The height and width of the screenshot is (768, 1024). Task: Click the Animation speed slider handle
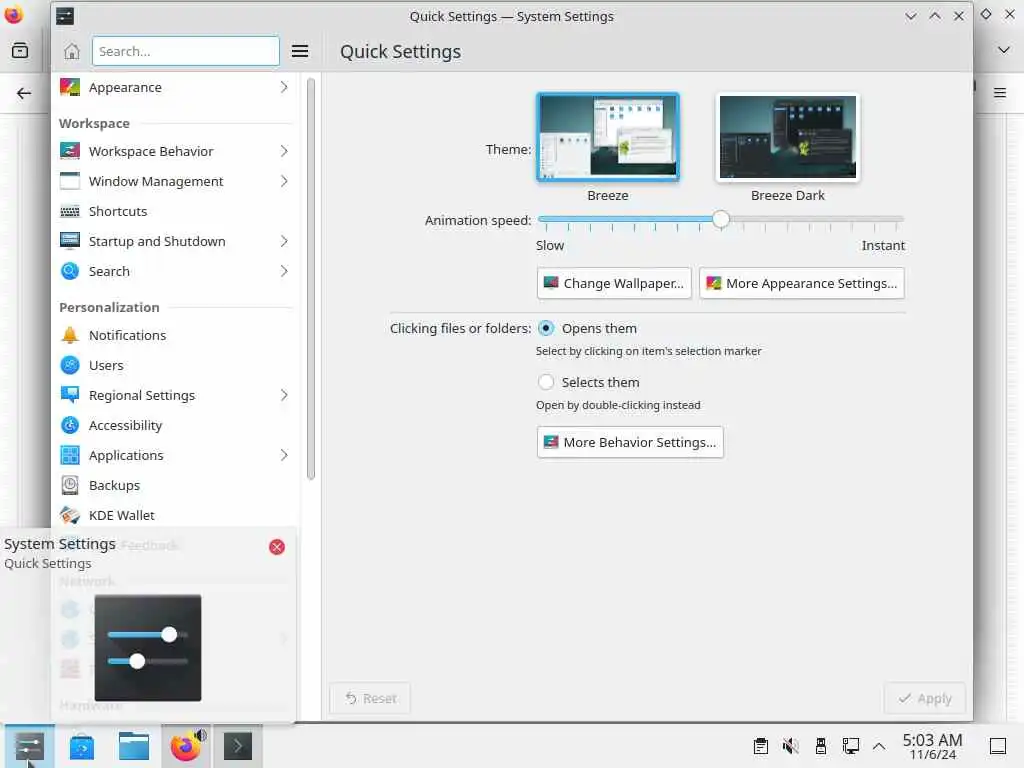pos(721,219)
